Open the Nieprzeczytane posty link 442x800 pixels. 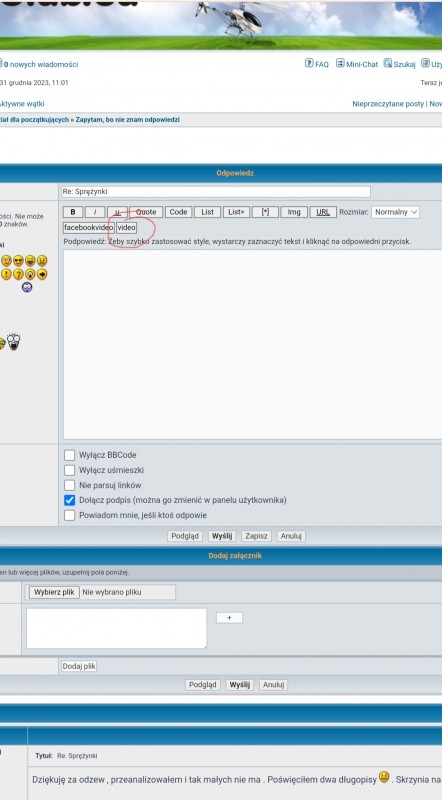388,104
